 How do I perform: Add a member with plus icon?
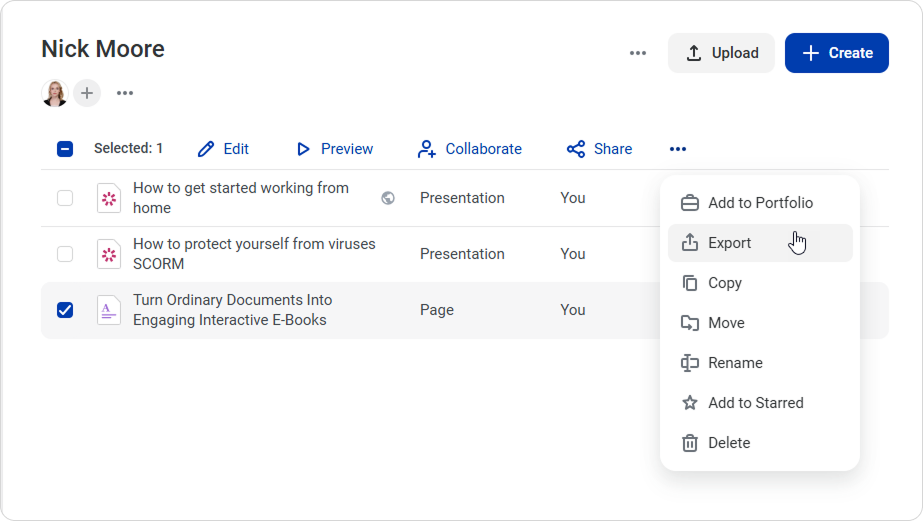coord(87,93)
